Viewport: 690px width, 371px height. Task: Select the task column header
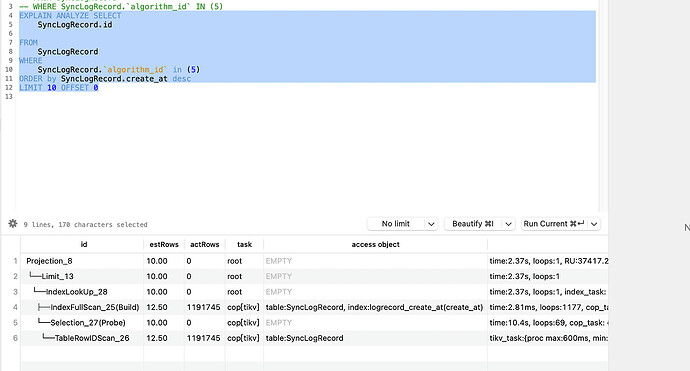click(244, 244)
